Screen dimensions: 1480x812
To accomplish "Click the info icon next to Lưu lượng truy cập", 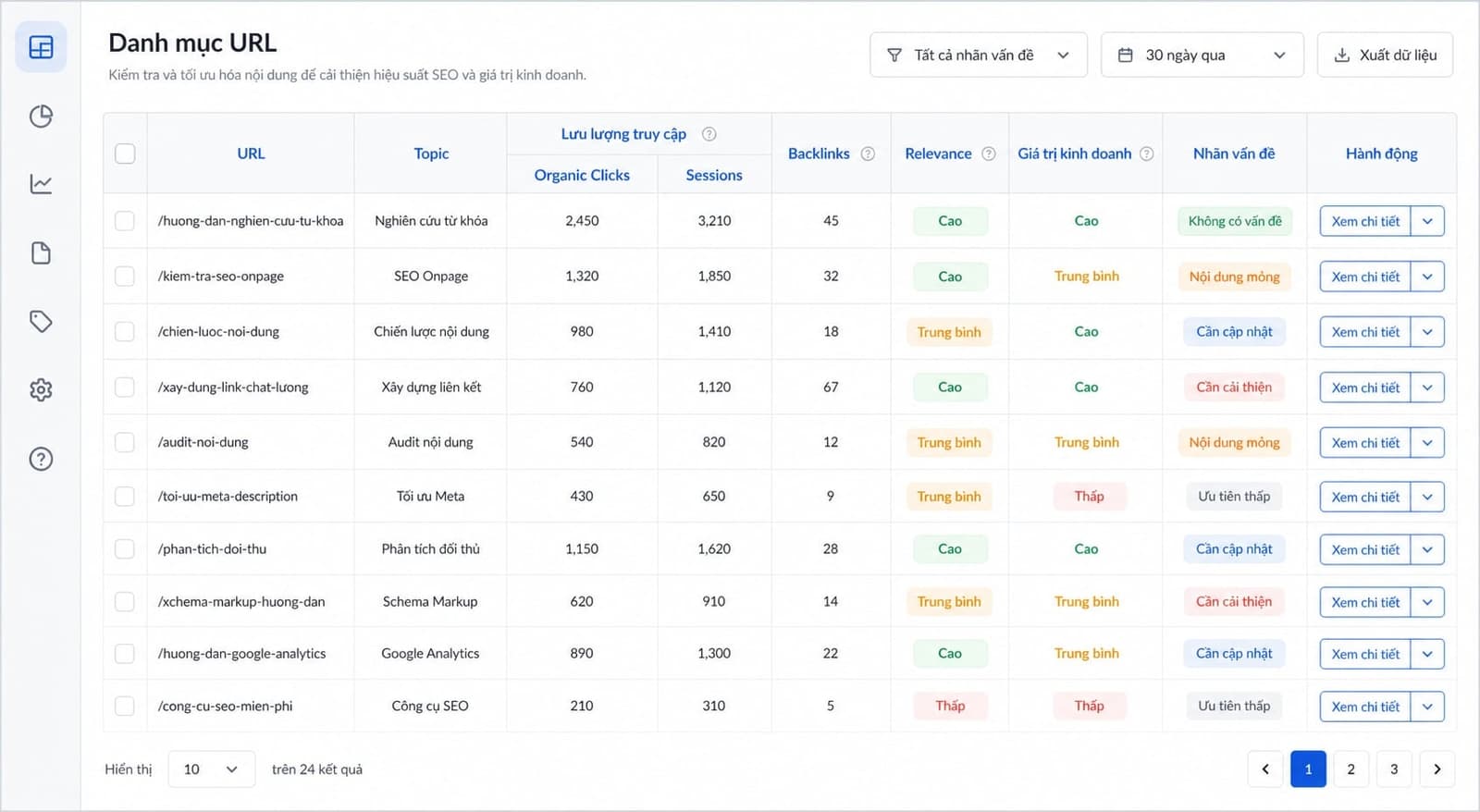I will [709, 134].
